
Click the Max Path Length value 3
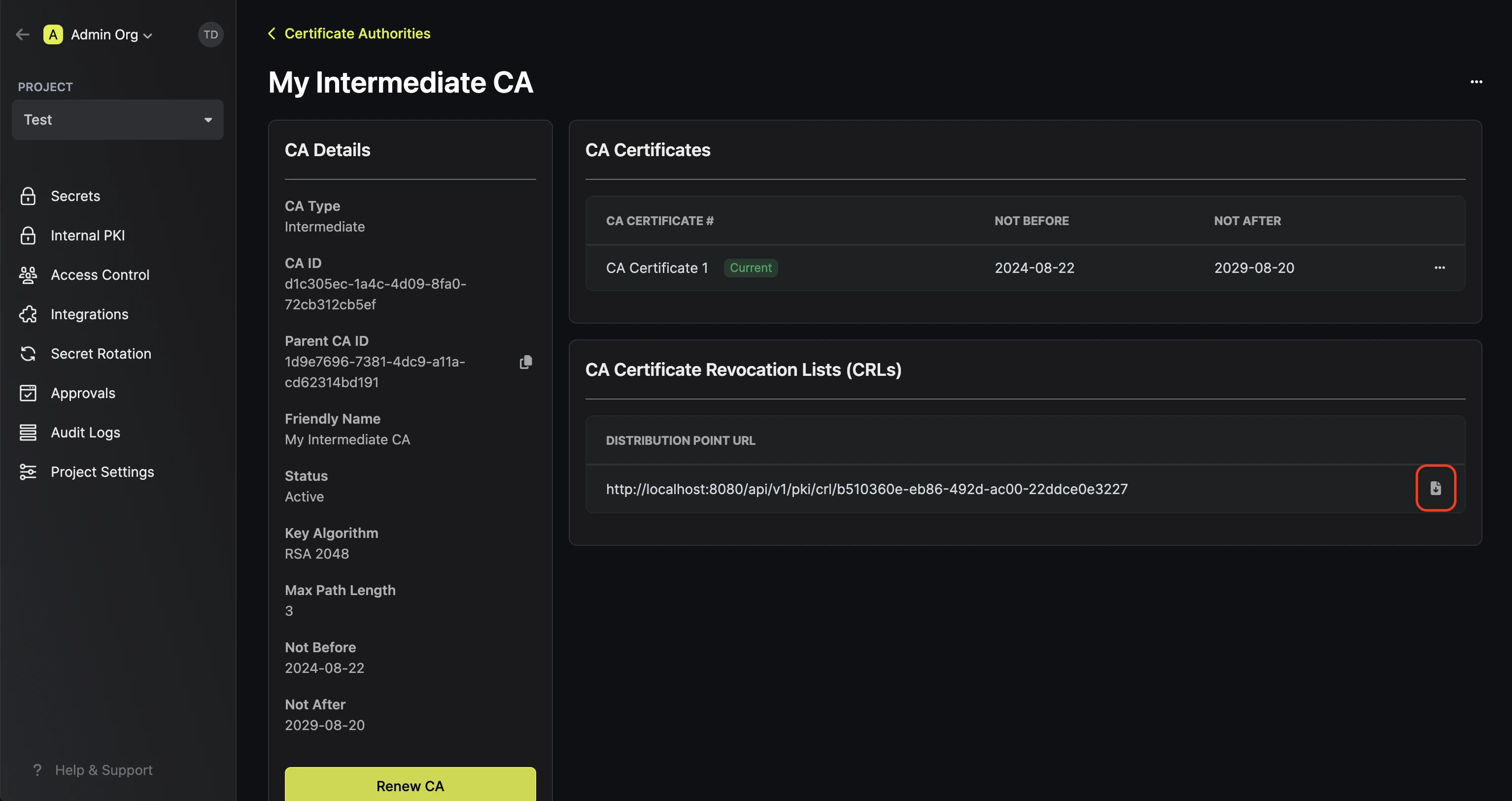pyautogui.click(x=289, y=611)
